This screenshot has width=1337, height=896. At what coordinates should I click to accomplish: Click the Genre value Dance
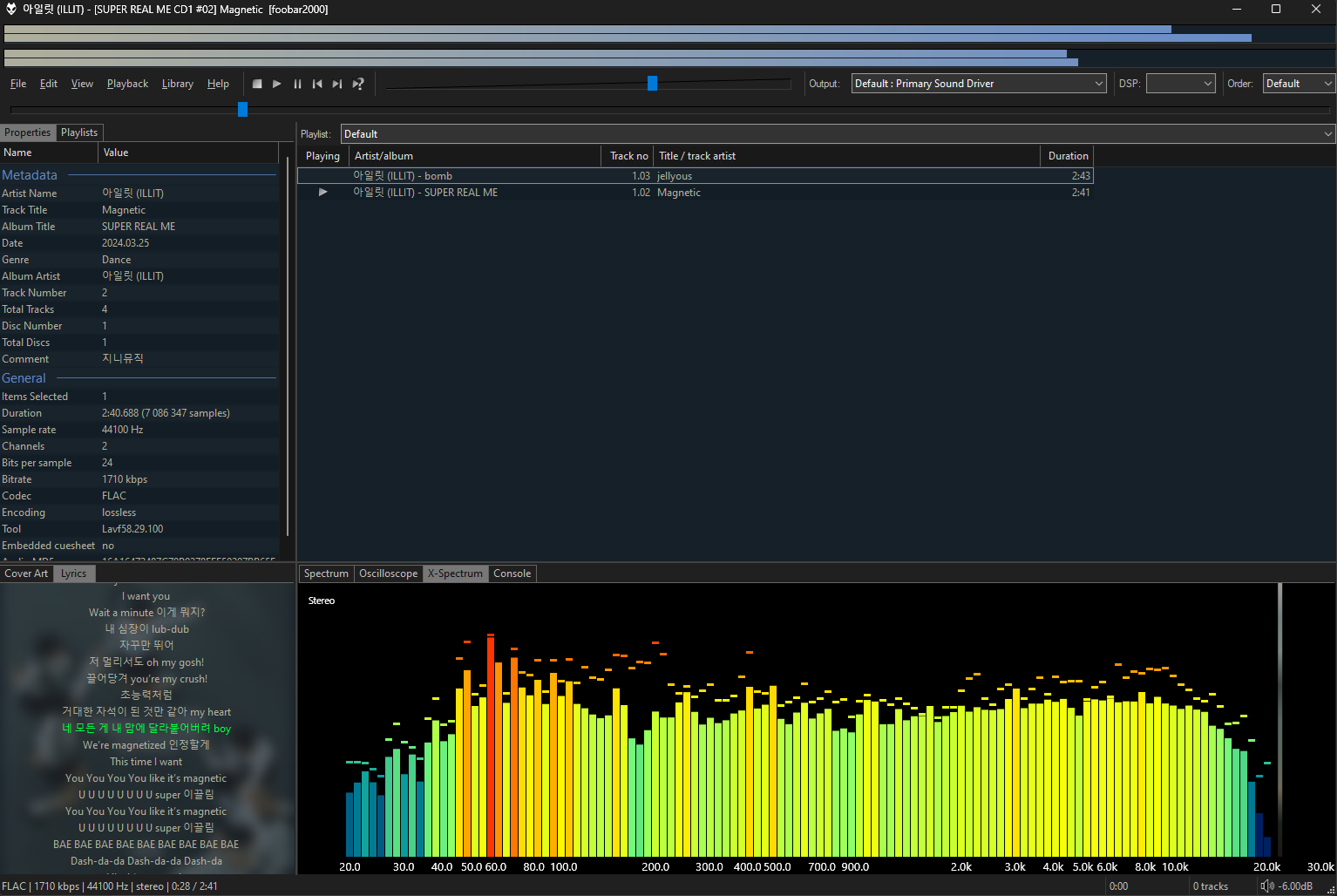pos(117,260)
